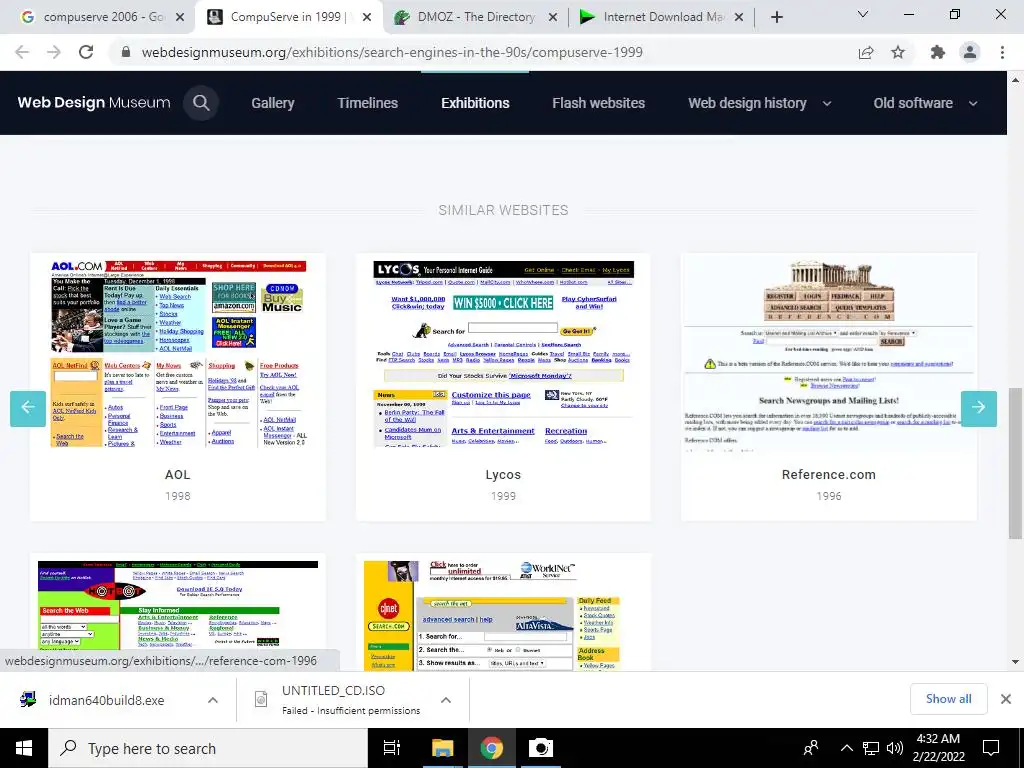Image resolution: width=1024 pixels, height=768 pixels.
Task: Click the Web Design Museum logo
Action: coord(94,103)
